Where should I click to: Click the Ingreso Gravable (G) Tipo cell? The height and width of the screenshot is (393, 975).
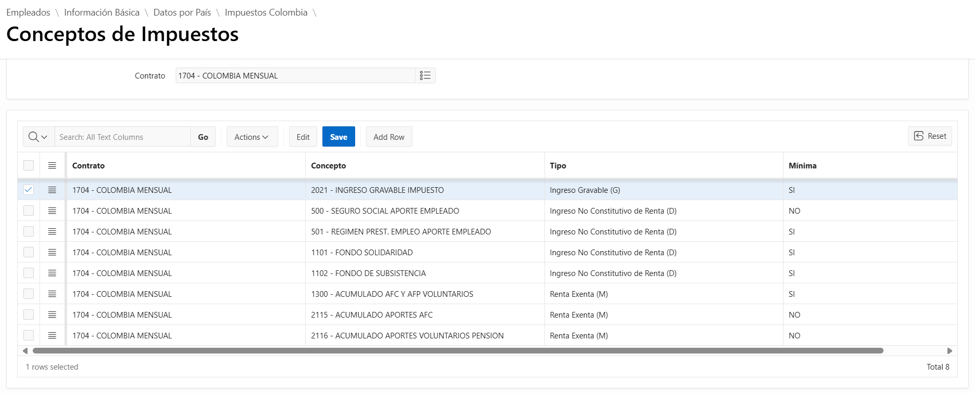663,190
